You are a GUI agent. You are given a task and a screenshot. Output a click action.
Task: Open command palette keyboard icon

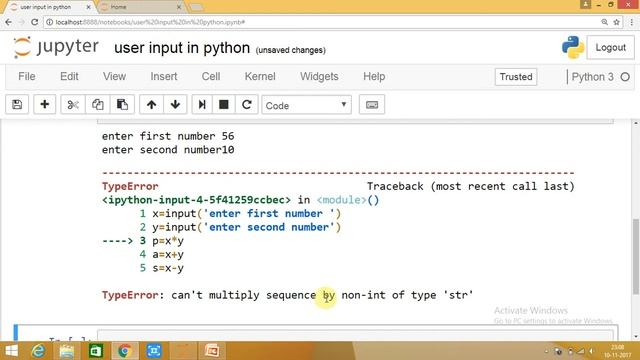point(372,105)
